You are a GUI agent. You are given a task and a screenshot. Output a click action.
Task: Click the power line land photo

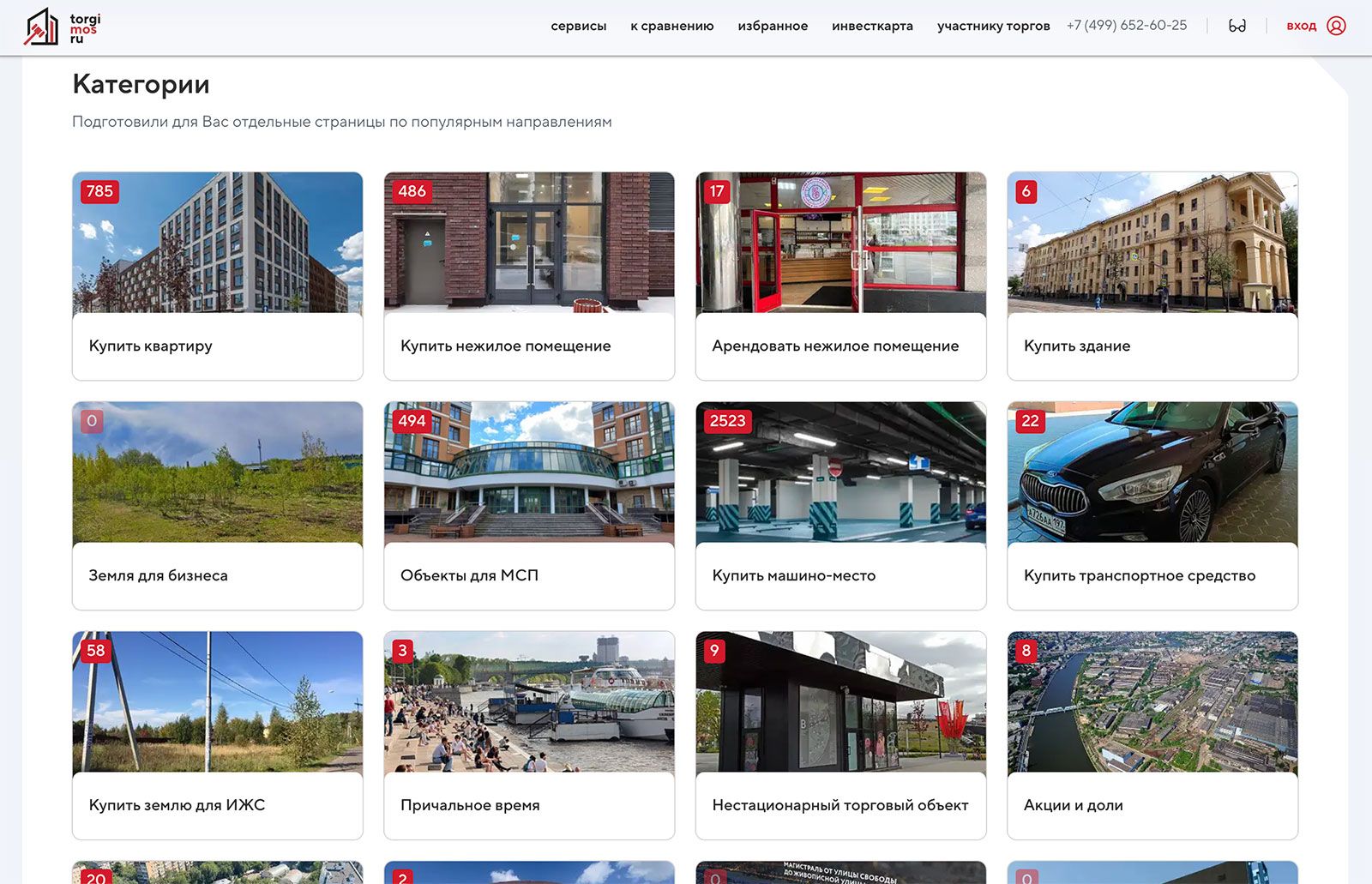(218, 702)
